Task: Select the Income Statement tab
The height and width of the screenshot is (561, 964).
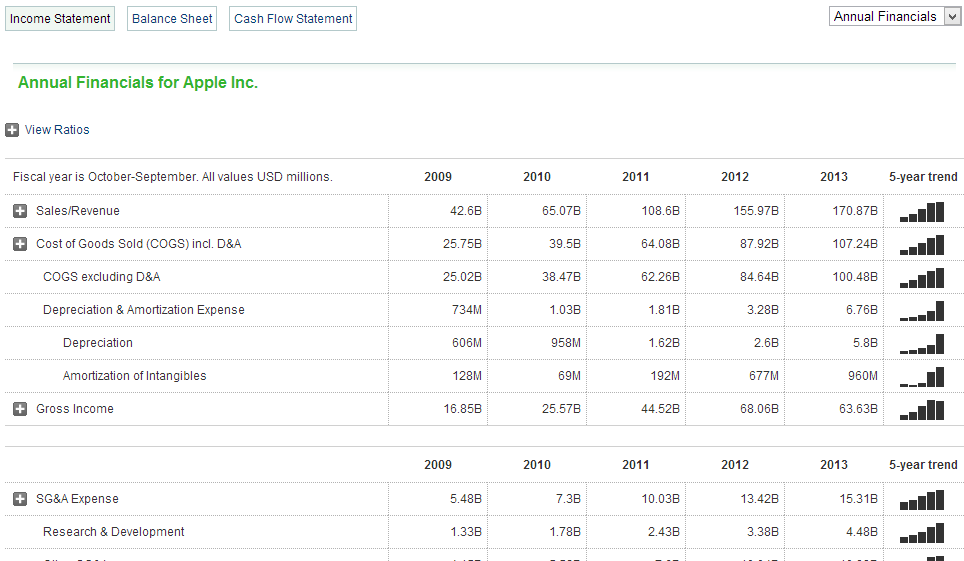Action: (x=60, y=19)
